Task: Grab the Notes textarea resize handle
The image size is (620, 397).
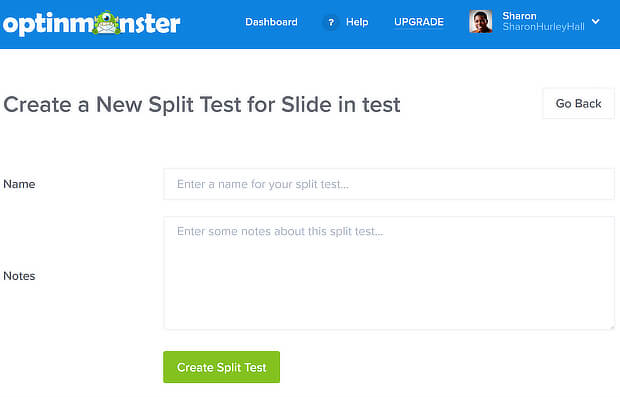Action: pos(611,327)
